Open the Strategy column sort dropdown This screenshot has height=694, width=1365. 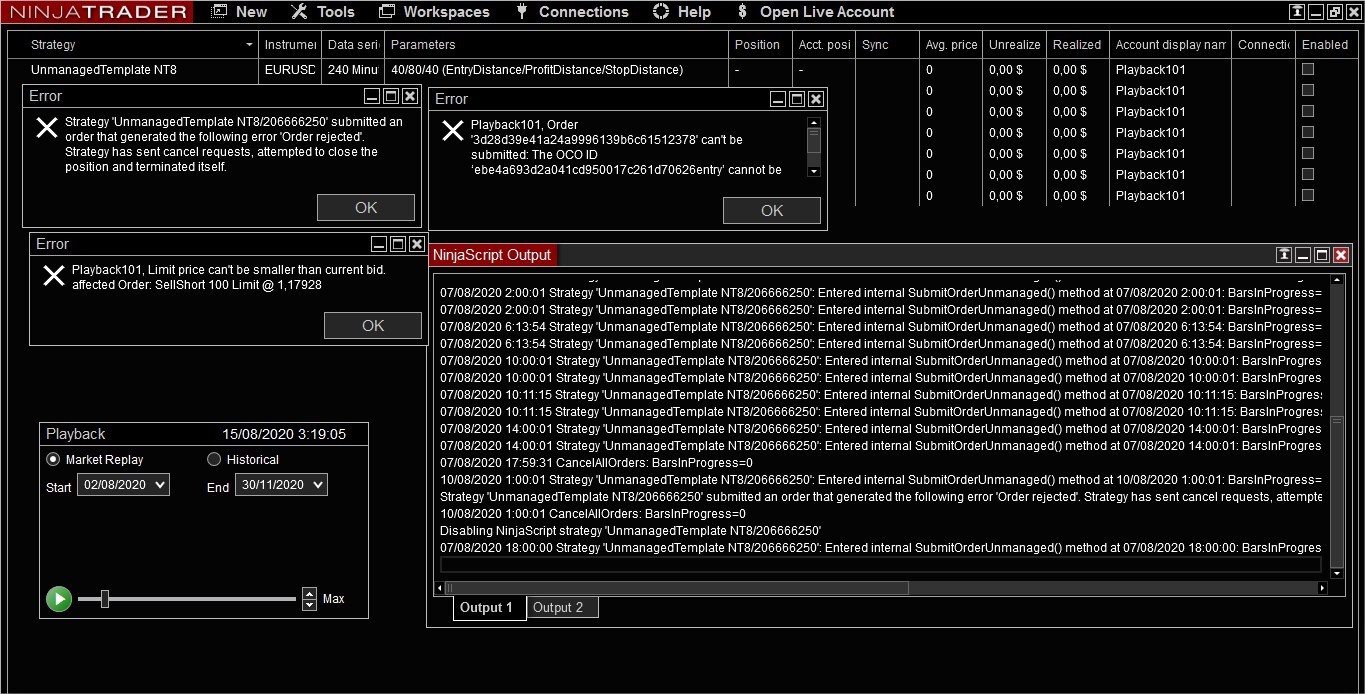pyautogui.click(x=249, y=45)
